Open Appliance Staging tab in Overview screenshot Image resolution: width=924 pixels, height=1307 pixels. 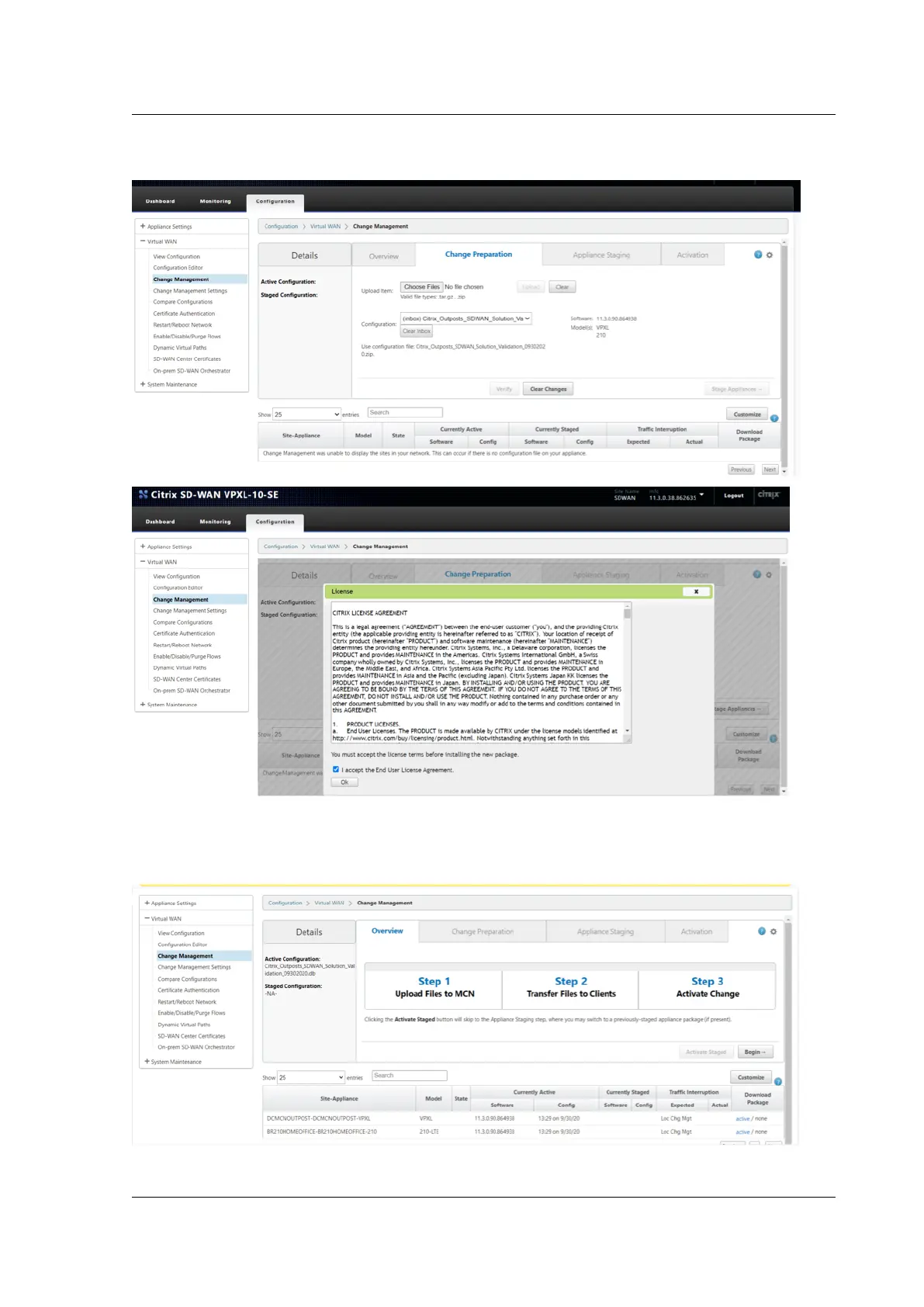point(605,931)
